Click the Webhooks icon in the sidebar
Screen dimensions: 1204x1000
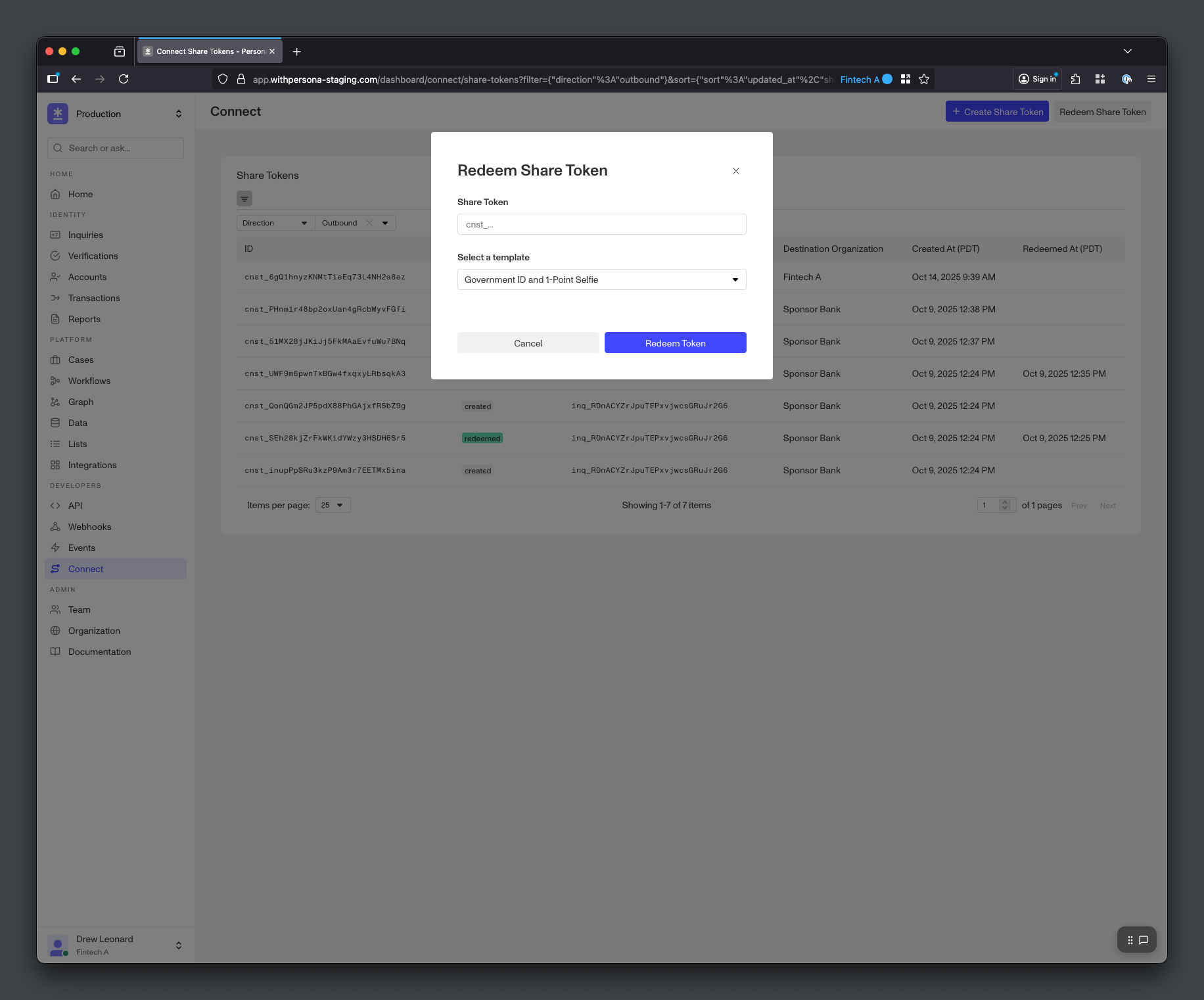coord(56,527)
